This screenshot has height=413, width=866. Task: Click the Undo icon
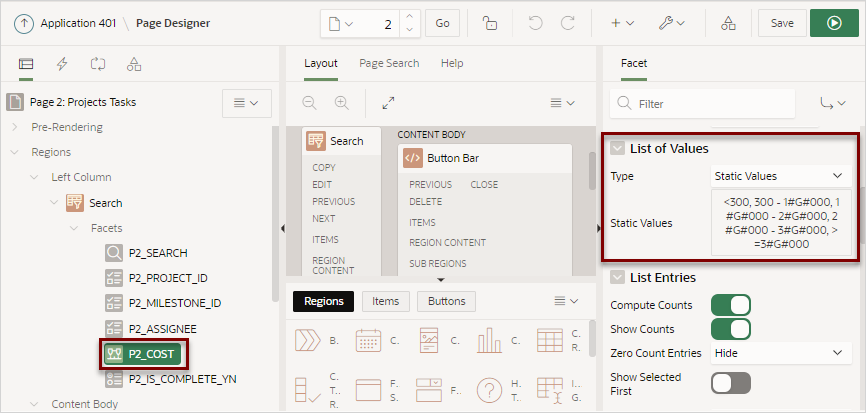(535, 23)
